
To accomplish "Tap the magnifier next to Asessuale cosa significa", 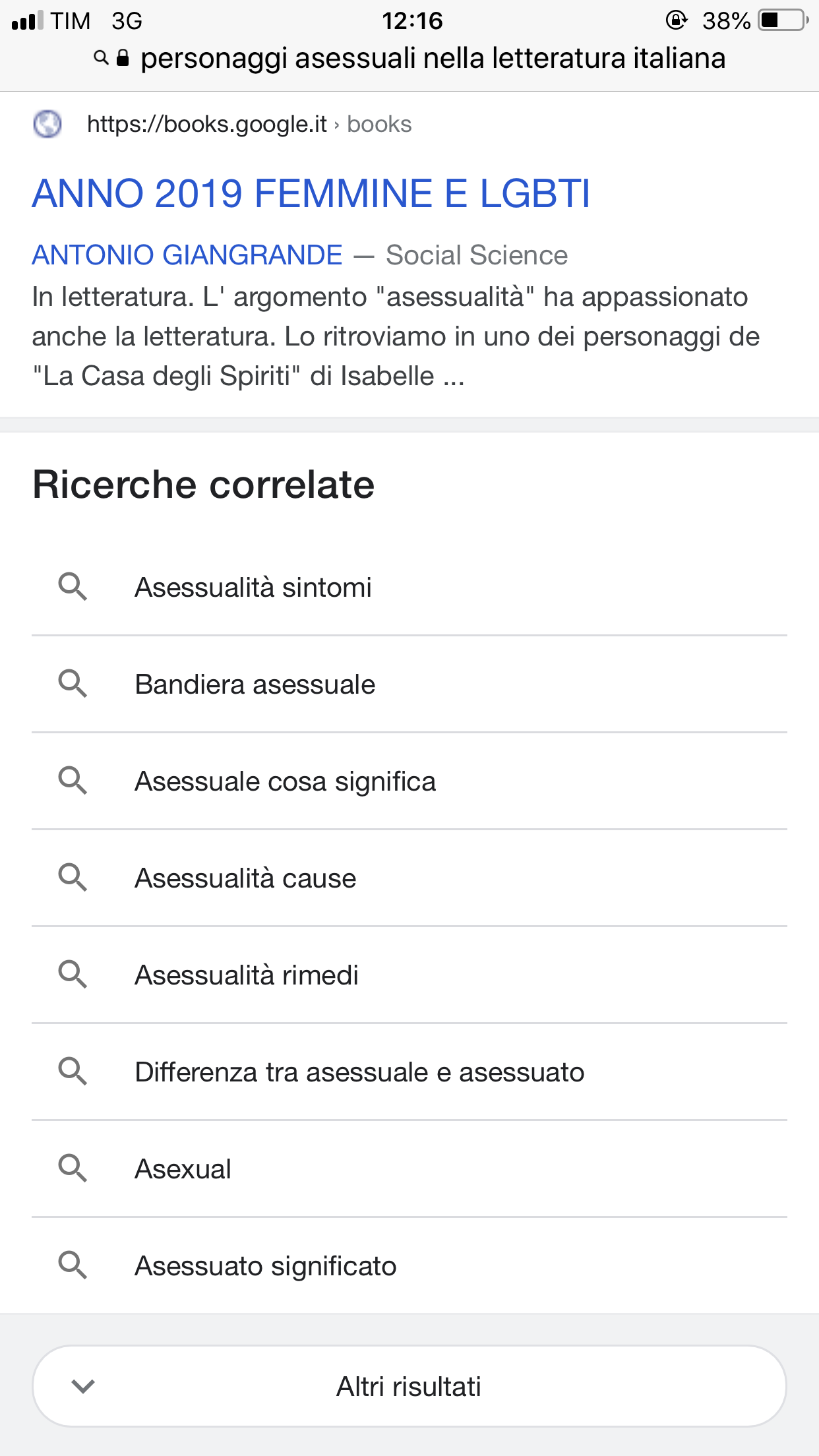I will click(73, 781).
